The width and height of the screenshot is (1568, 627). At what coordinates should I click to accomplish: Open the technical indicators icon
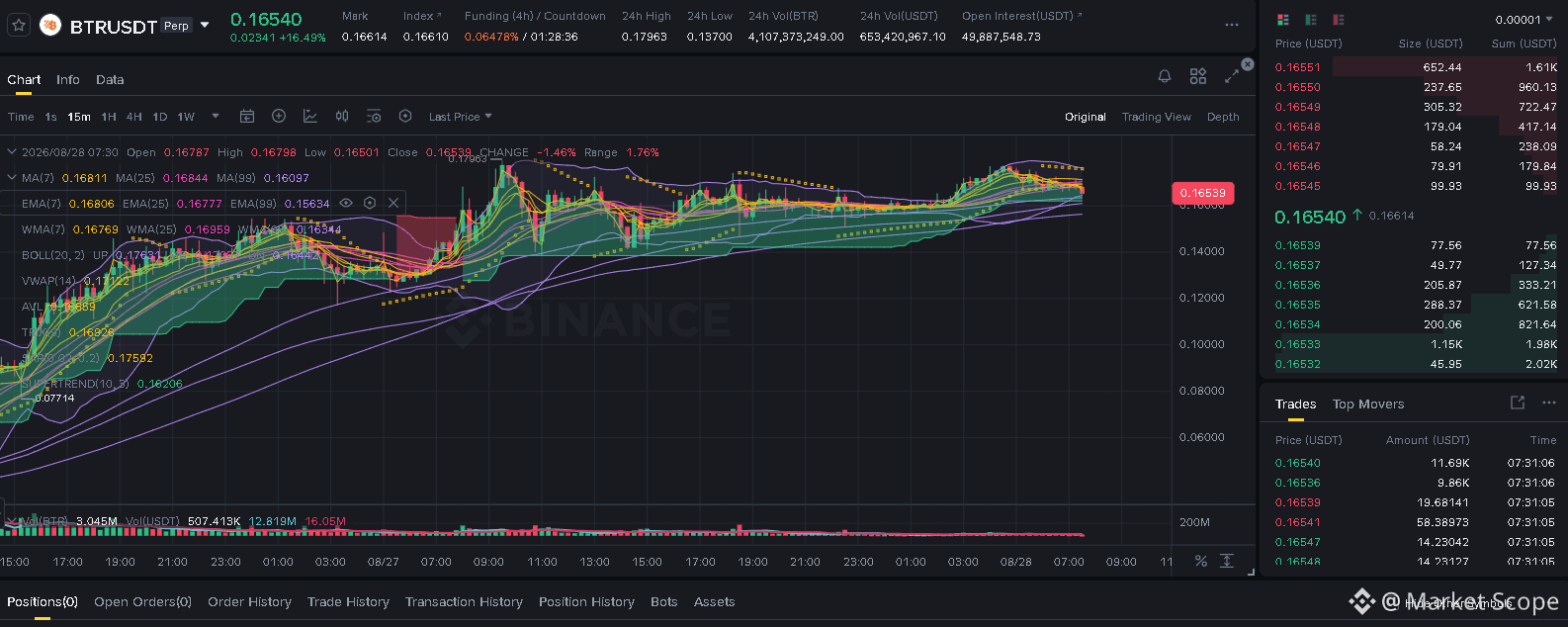click(310, 117)
